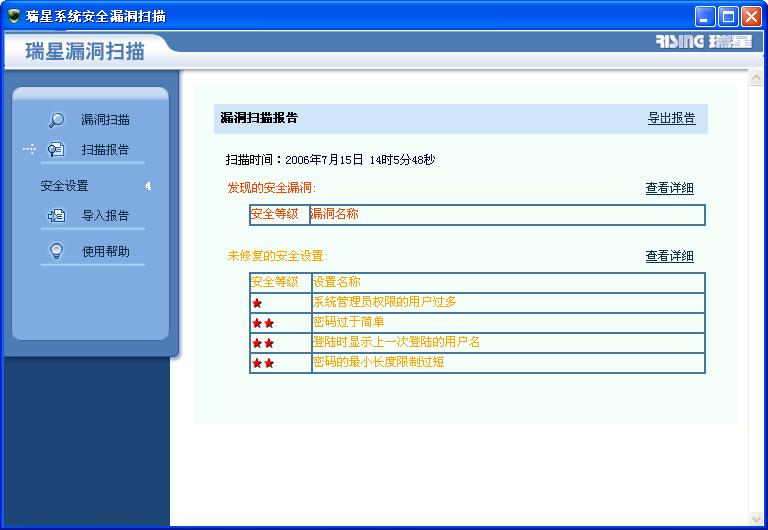Choose 导入报告 from the sidebar
768x530 pixels.
(105, 216)
